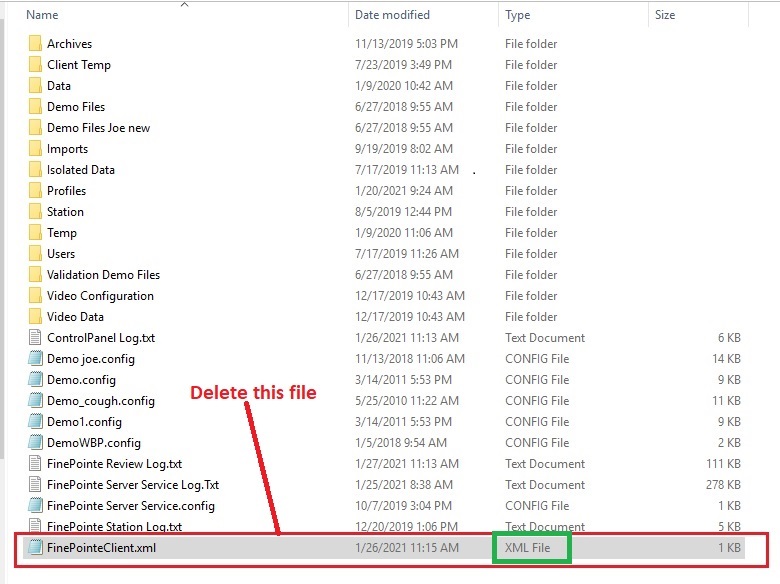Select the Demo_cough.config file icon
This screenshot has width=780, height=584.
point(35,400)
